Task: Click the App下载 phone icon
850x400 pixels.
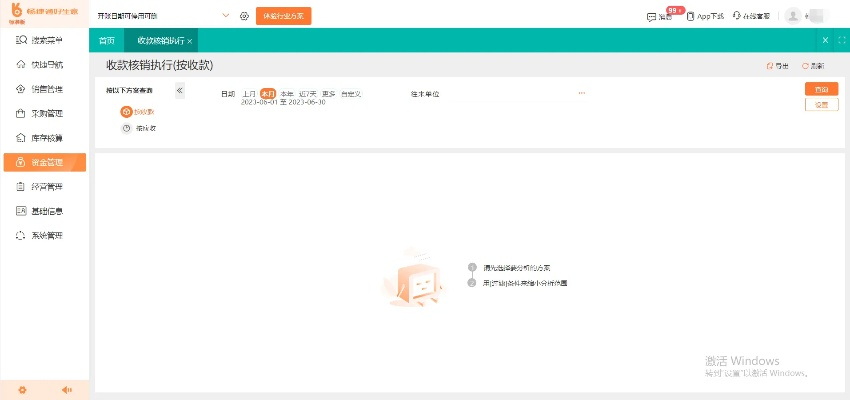Action: 690,16
